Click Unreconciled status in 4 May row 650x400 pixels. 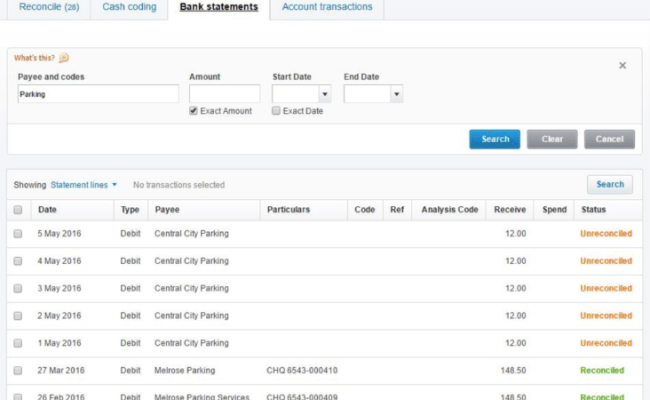606,261
